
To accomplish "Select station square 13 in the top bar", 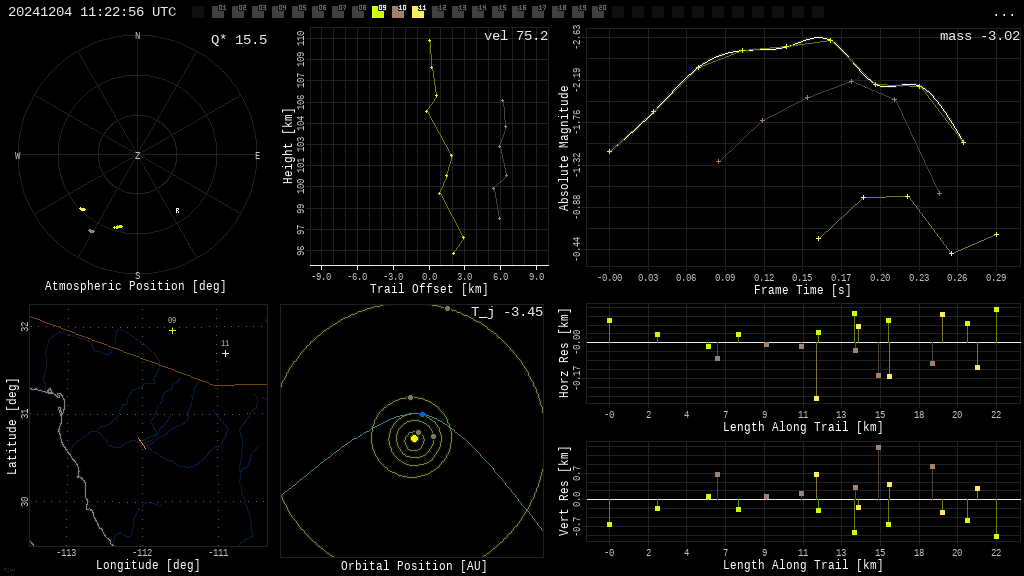I will click(x=457, y=12).
